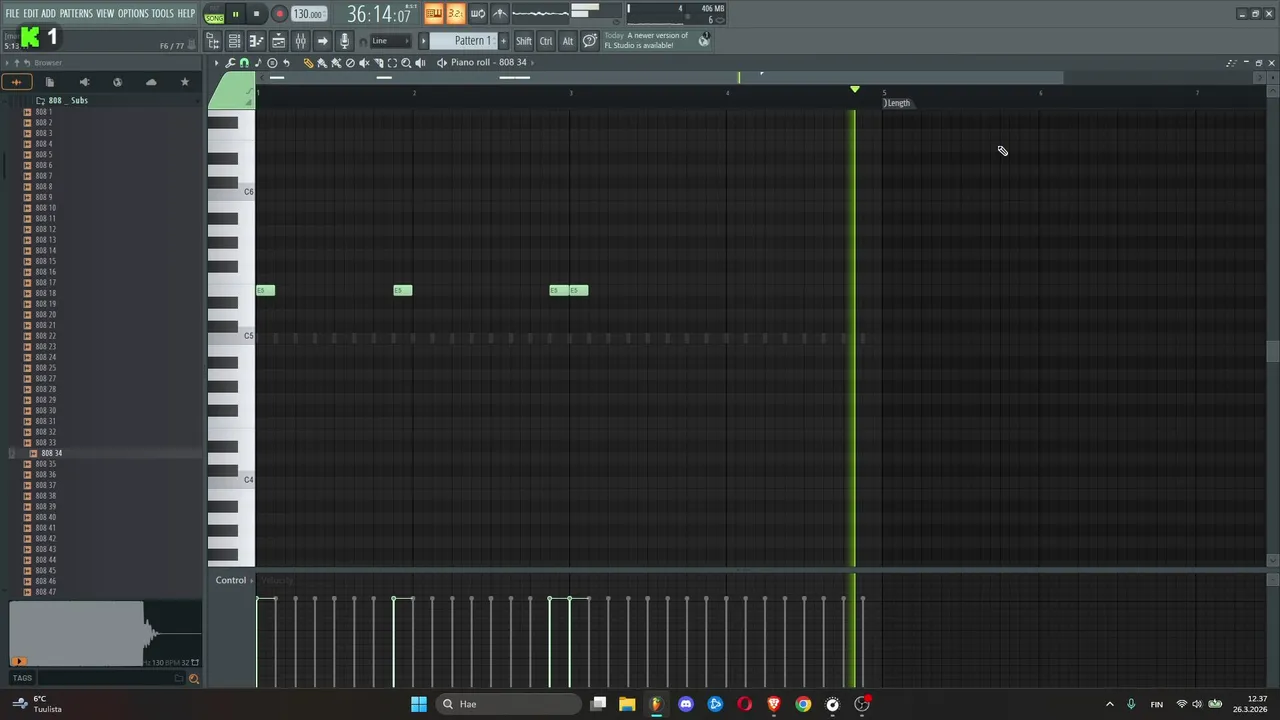Open the Line snap dropdown
Viewport: 1280px width, 720px height.
[x=390, y=41]
